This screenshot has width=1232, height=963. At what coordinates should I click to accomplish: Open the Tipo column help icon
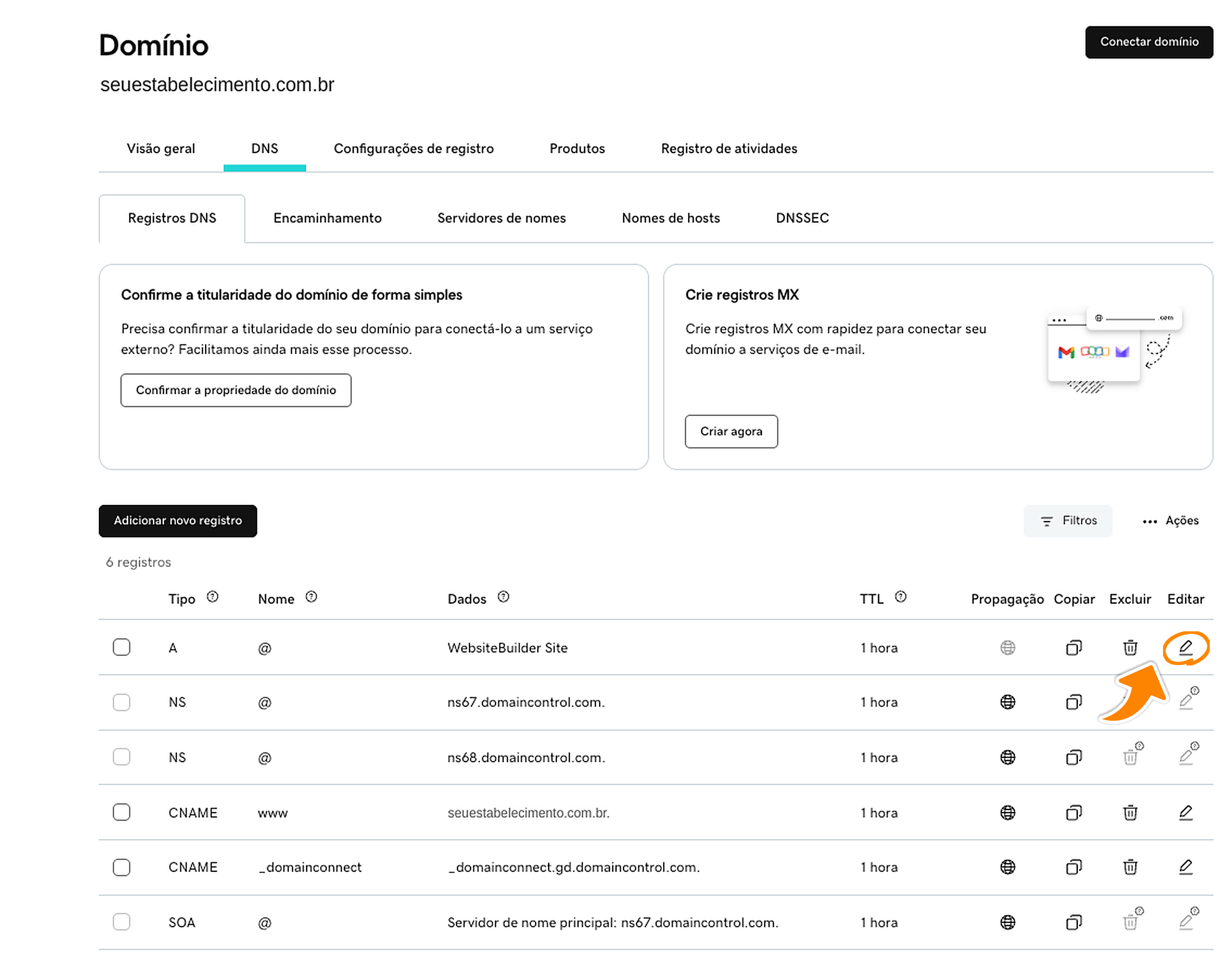click(x=212, y=597)
